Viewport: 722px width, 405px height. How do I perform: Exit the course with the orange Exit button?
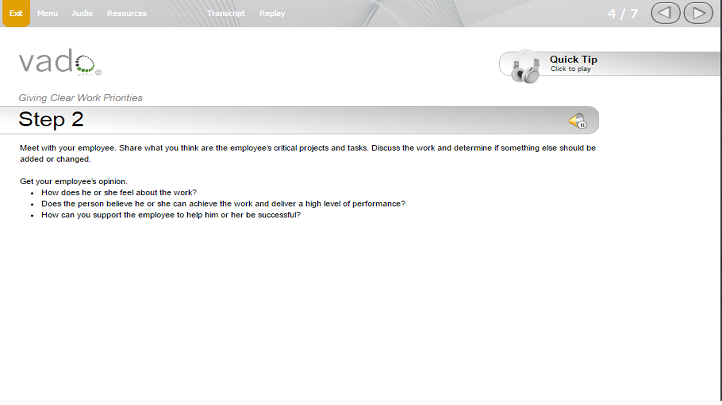(16, 13)
